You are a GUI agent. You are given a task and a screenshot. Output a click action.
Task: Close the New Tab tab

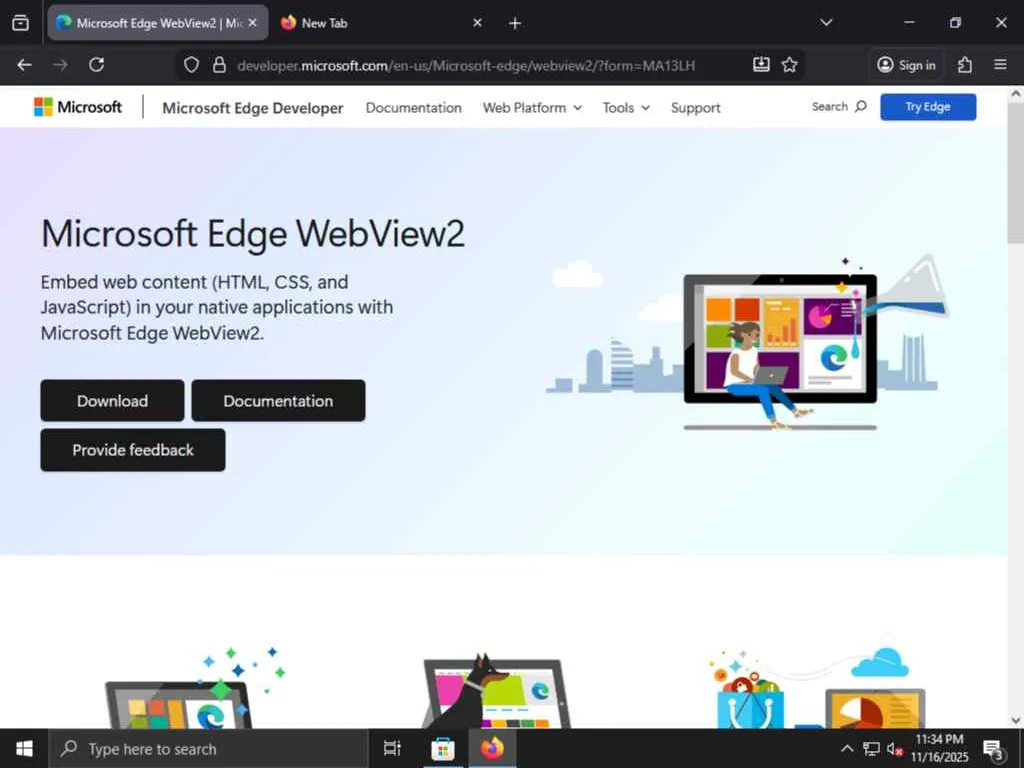coord(477,23)
